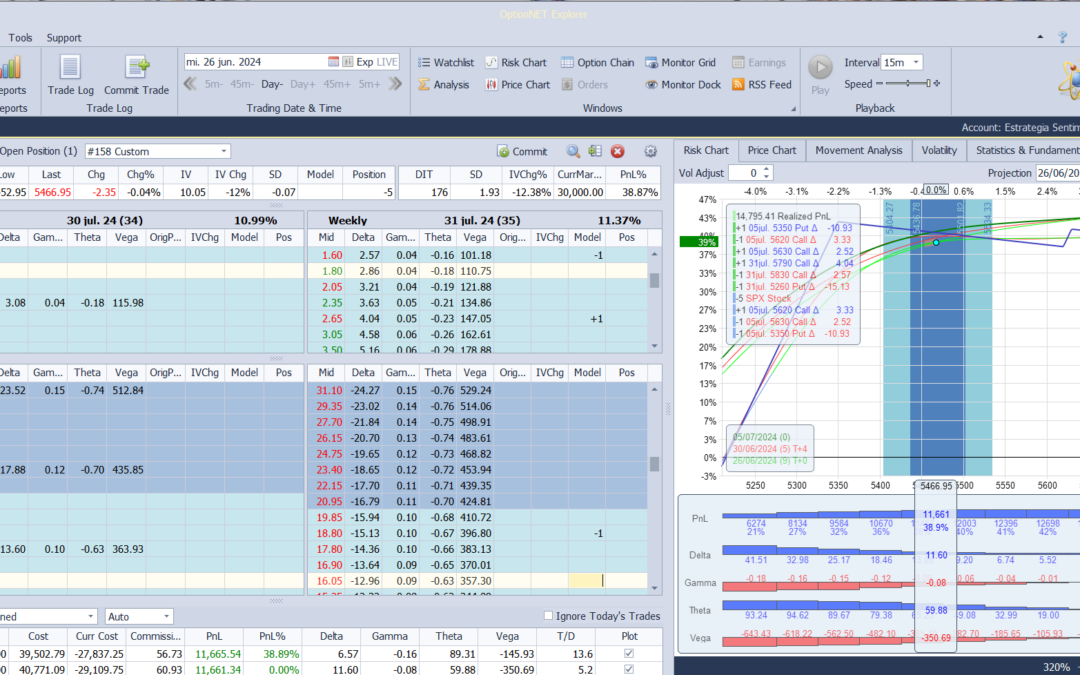Switch to the Movement Analysis tab
1080x675 pixels.
(x=858, y=150)
